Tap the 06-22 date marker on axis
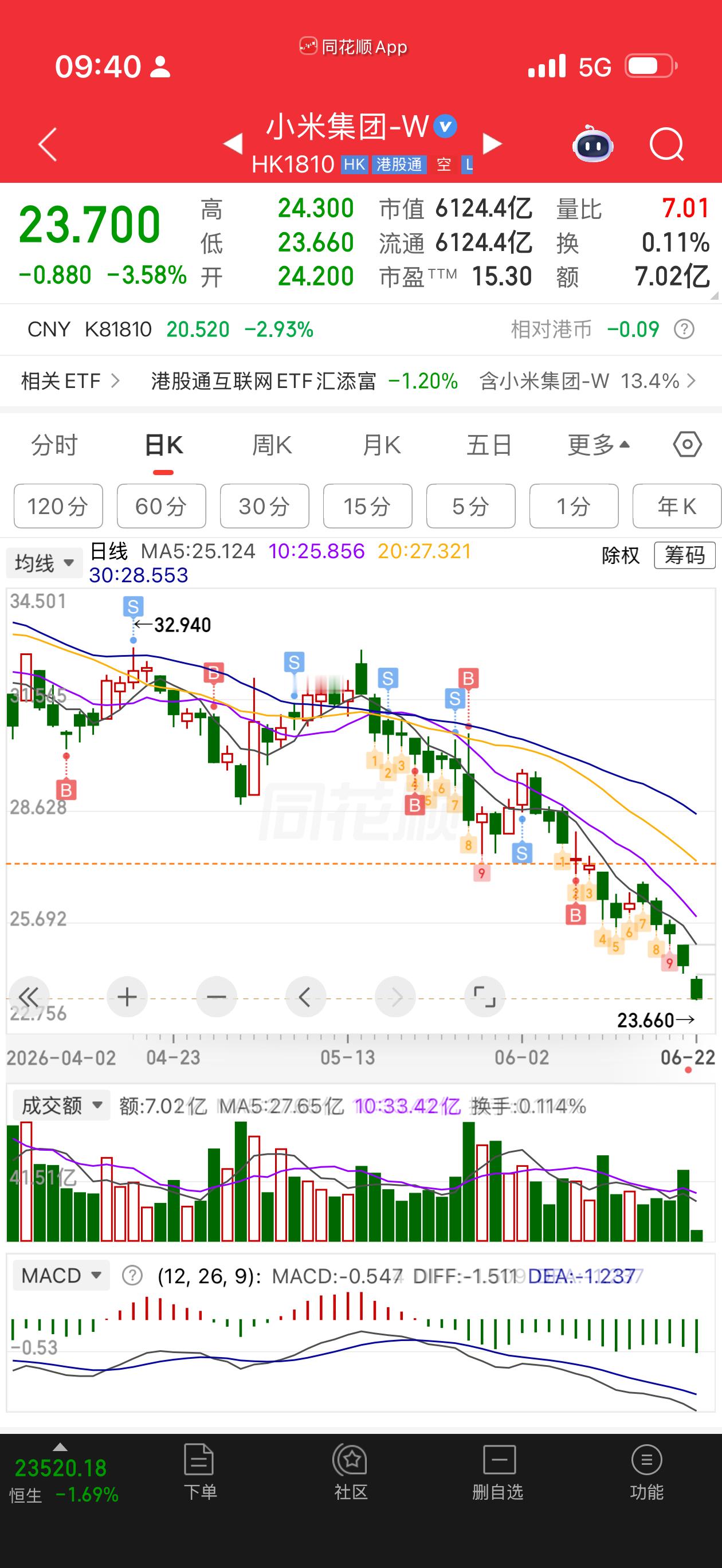The width and height of the screenshot is (722, 1568). 688,1057
